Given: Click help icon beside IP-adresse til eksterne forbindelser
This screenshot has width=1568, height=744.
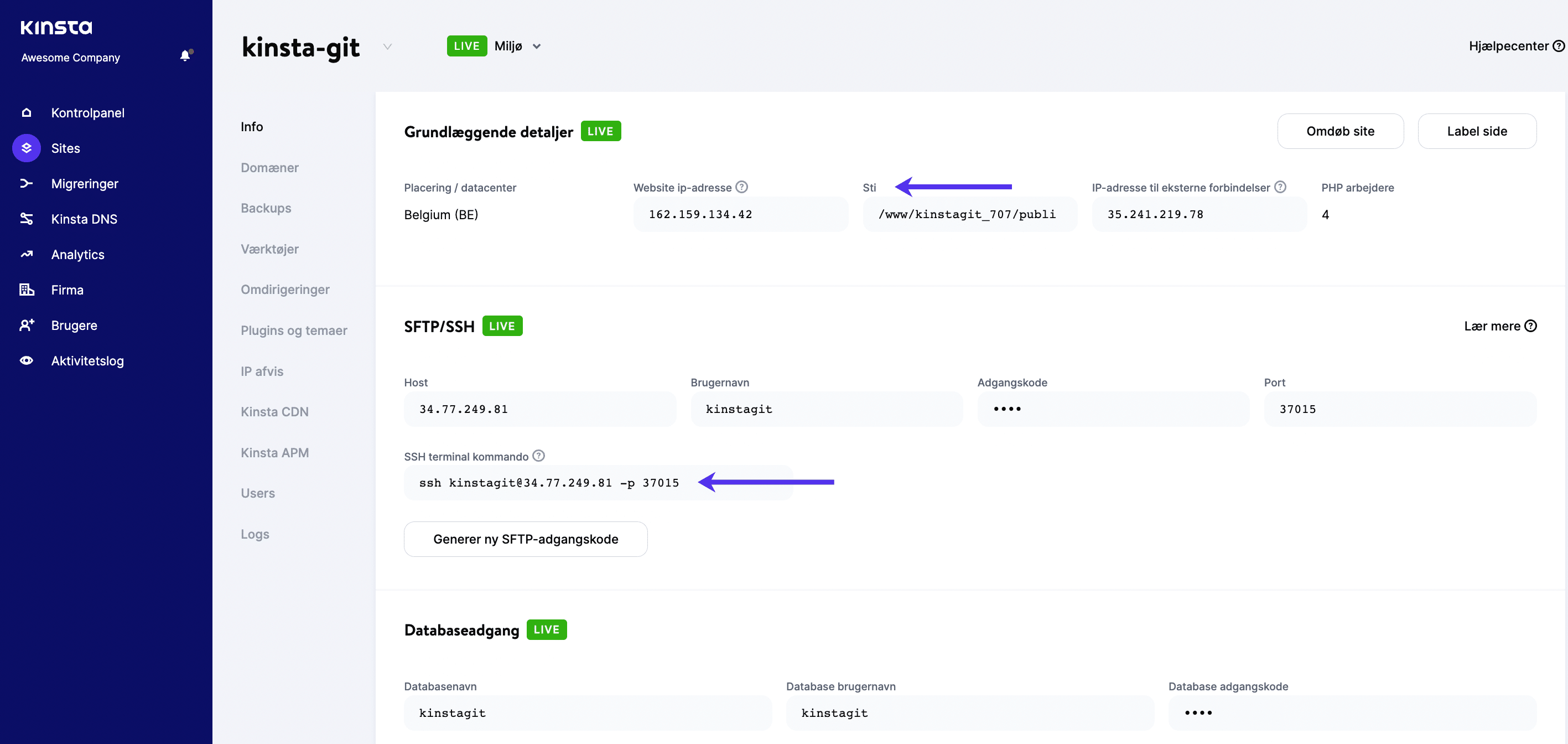Looking at the screenshot, I should pos(1280,187).
